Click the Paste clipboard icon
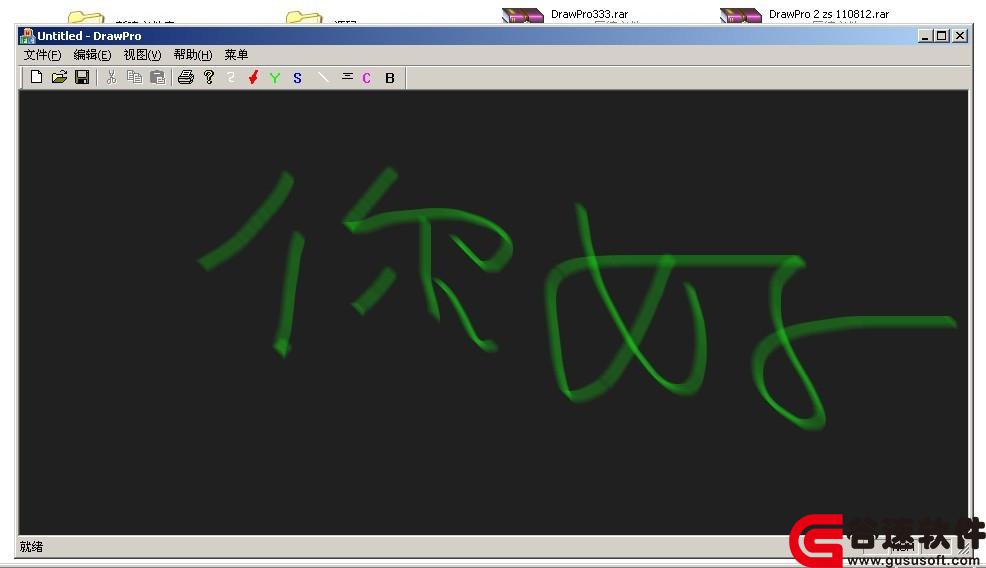Viewport: 986px width, 568px height. click(x=157, y=77)
